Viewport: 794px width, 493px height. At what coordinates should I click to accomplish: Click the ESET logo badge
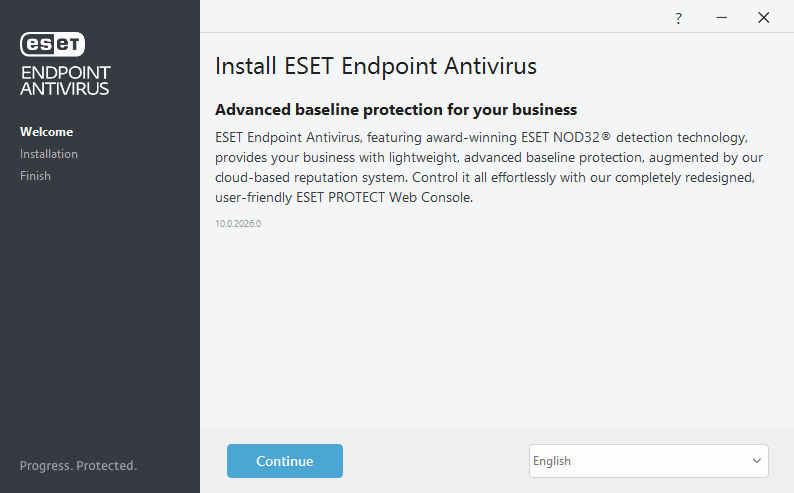[x=52, y=44]
